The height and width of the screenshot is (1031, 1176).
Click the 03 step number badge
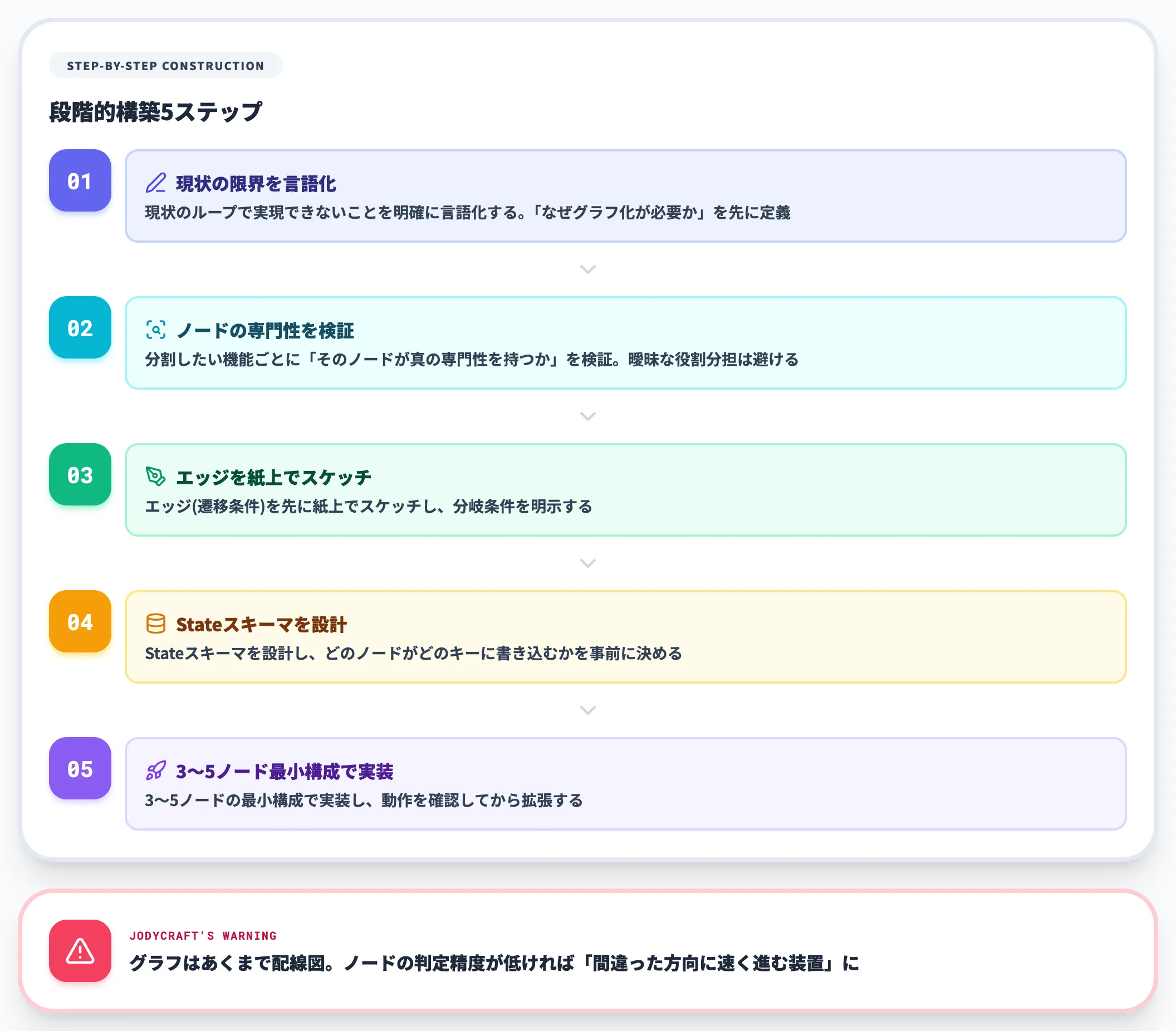(80, 474)
